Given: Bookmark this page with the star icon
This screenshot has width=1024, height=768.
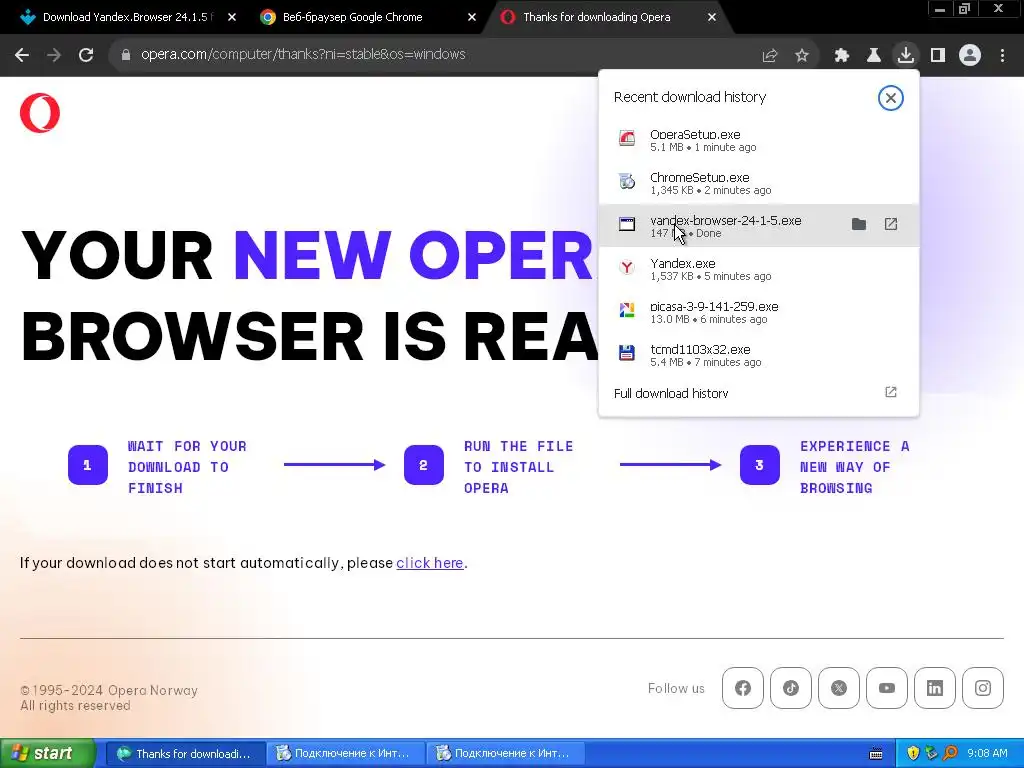Looking at the screenshot, I should 802,56.
